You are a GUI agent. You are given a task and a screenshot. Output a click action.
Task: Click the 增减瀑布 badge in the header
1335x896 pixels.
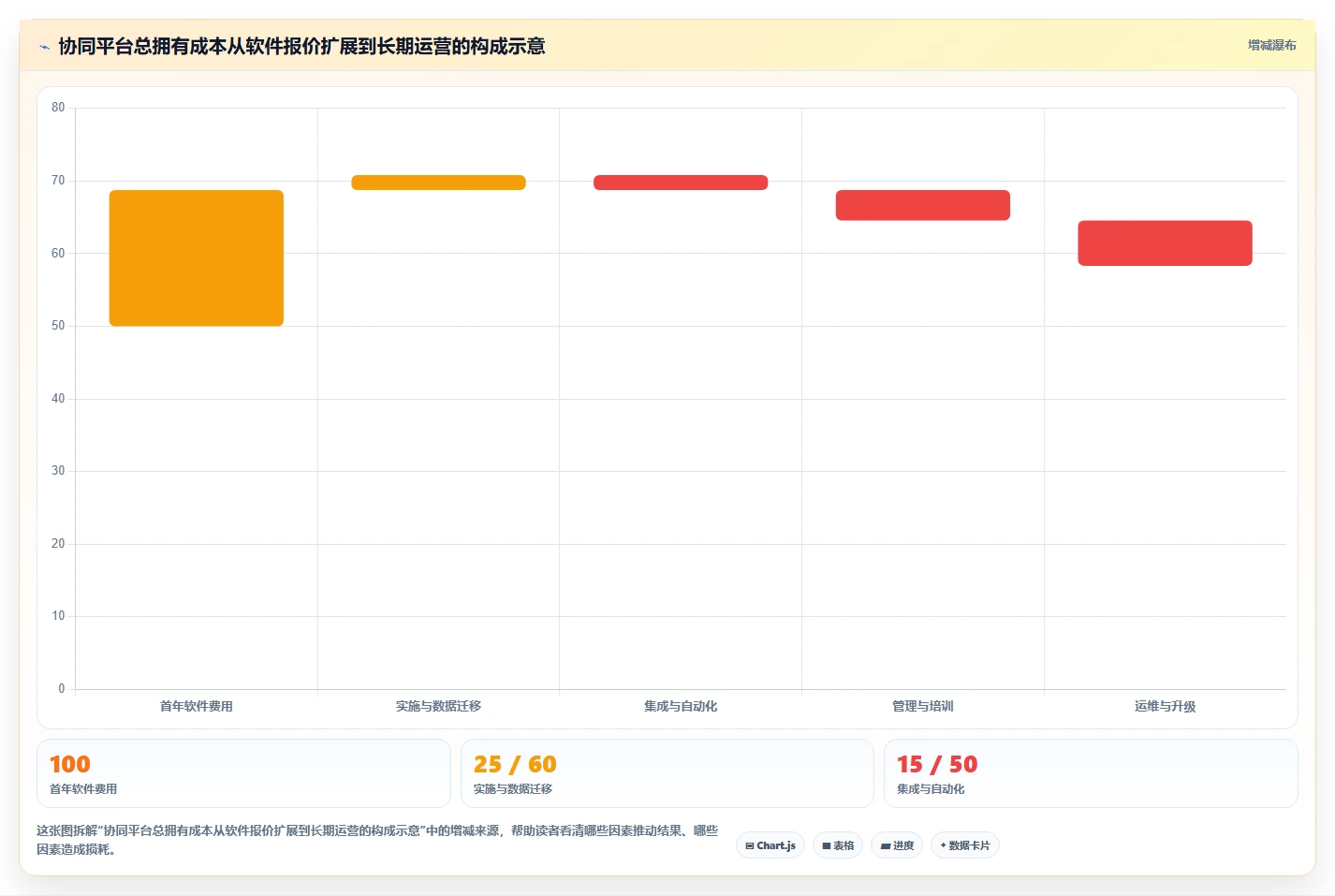click(1271, 45)
